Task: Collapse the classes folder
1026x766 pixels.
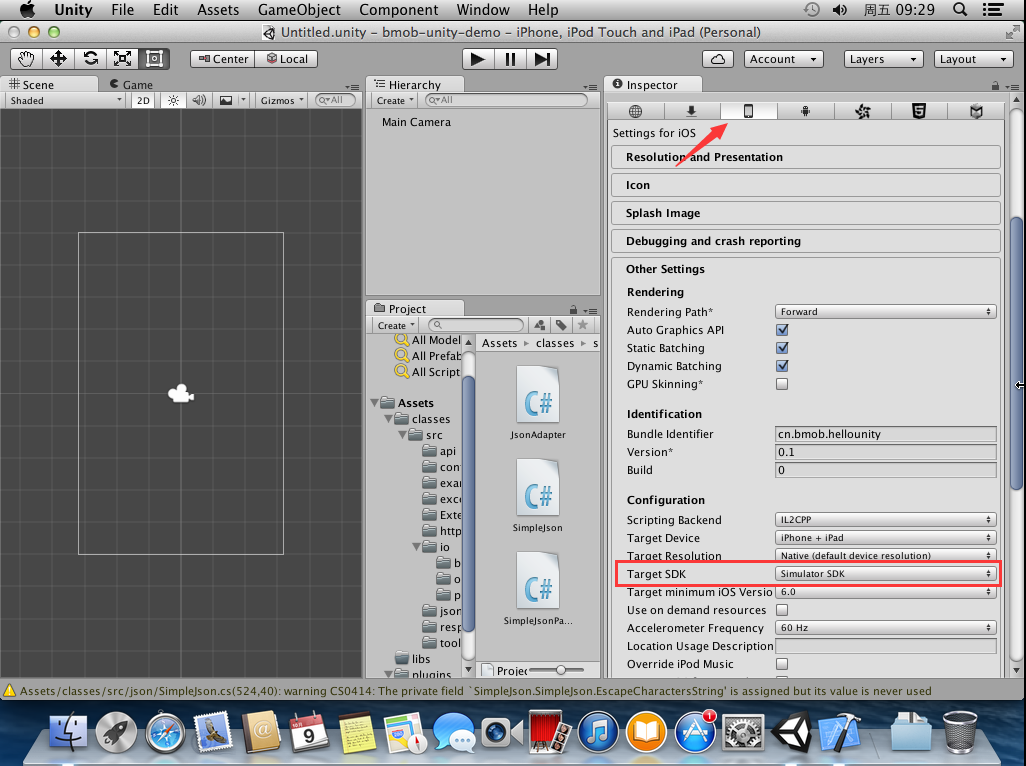Action: click(388, 419)
